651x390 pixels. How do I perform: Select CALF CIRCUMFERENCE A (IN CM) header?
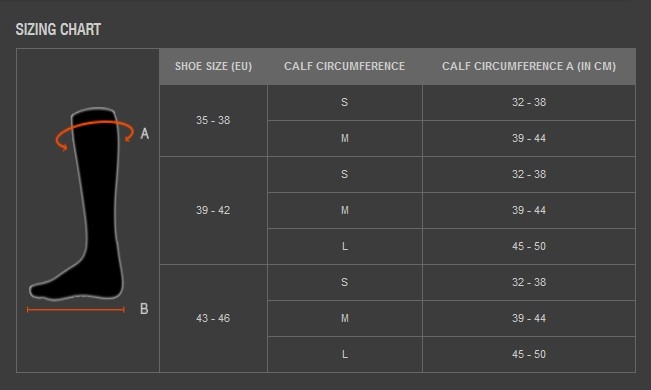[529, 66]
